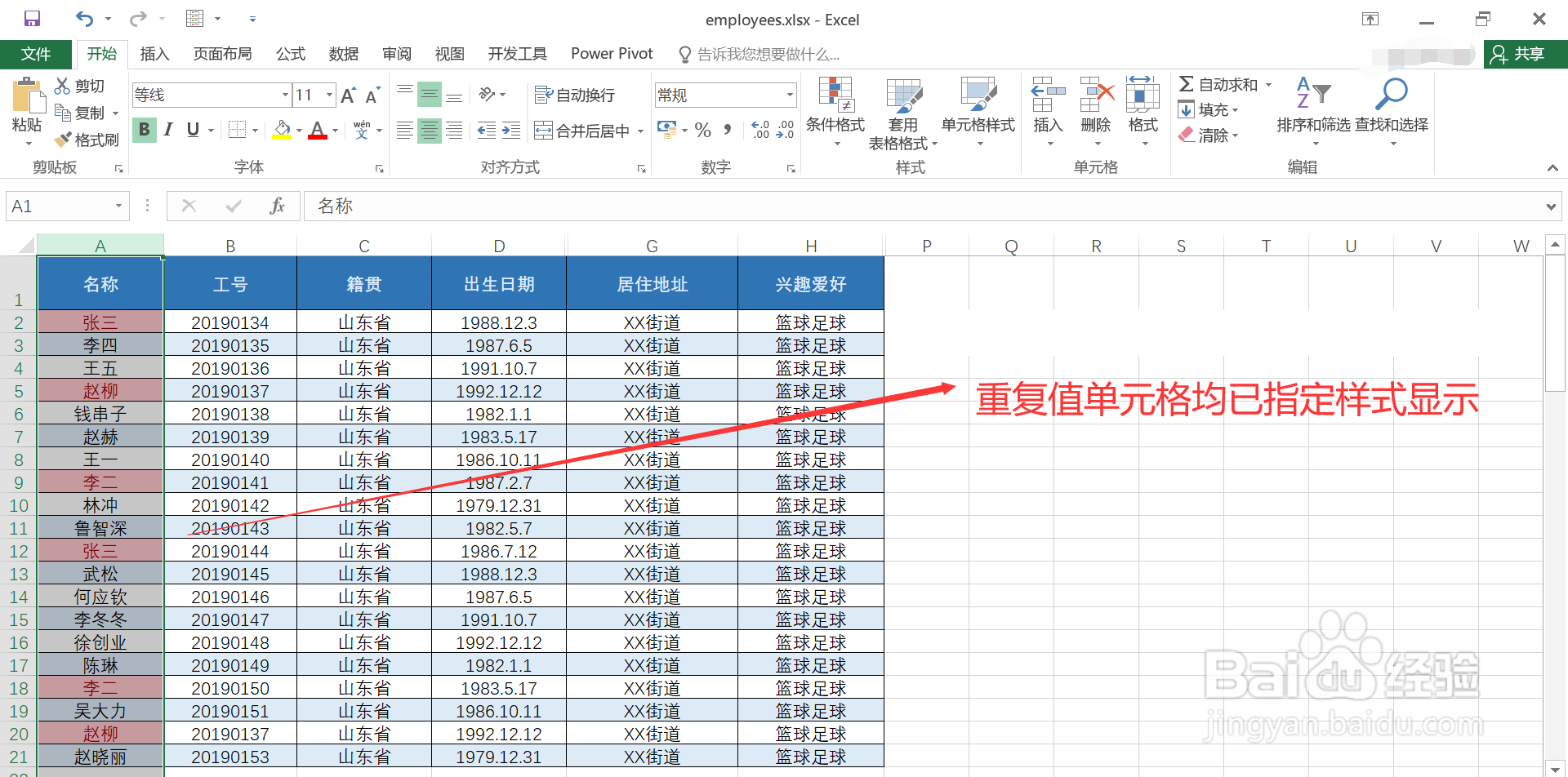Switch to 公式 ribbon tab

tap(290, 54)
